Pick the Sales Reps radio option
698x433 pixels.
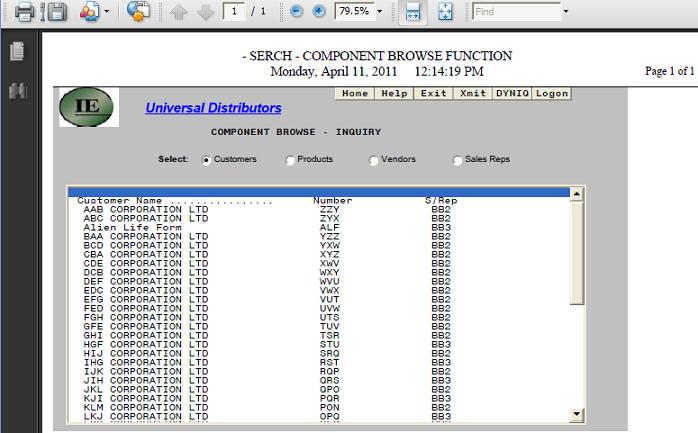click(457, 160)
